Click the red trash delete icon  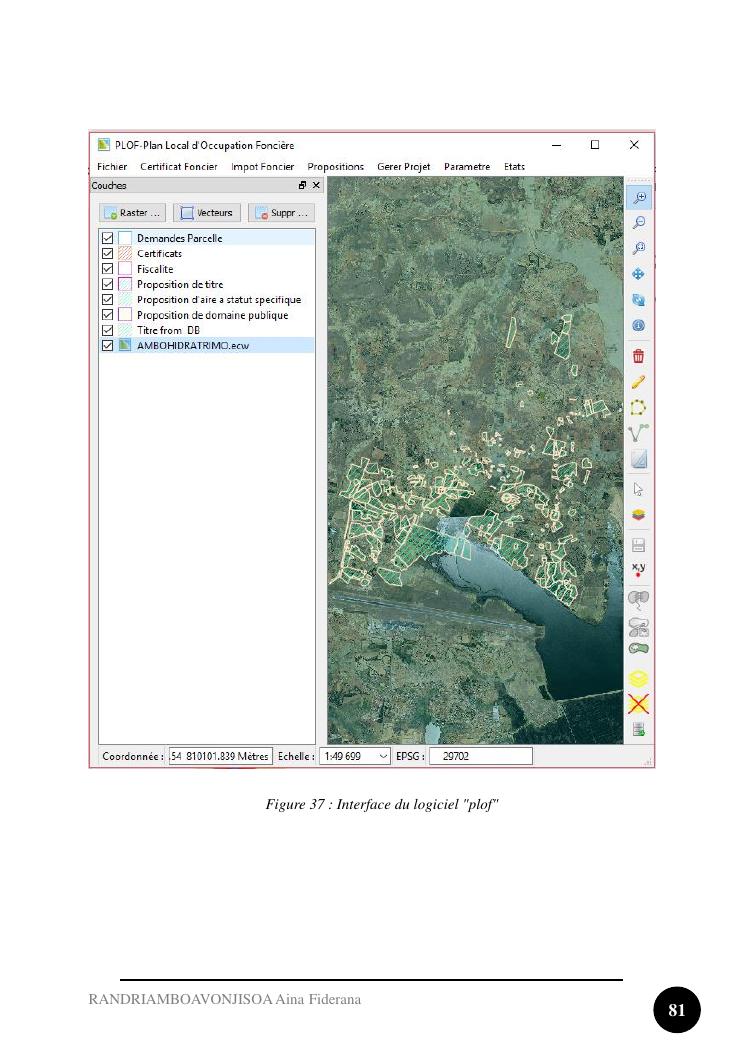638,356
